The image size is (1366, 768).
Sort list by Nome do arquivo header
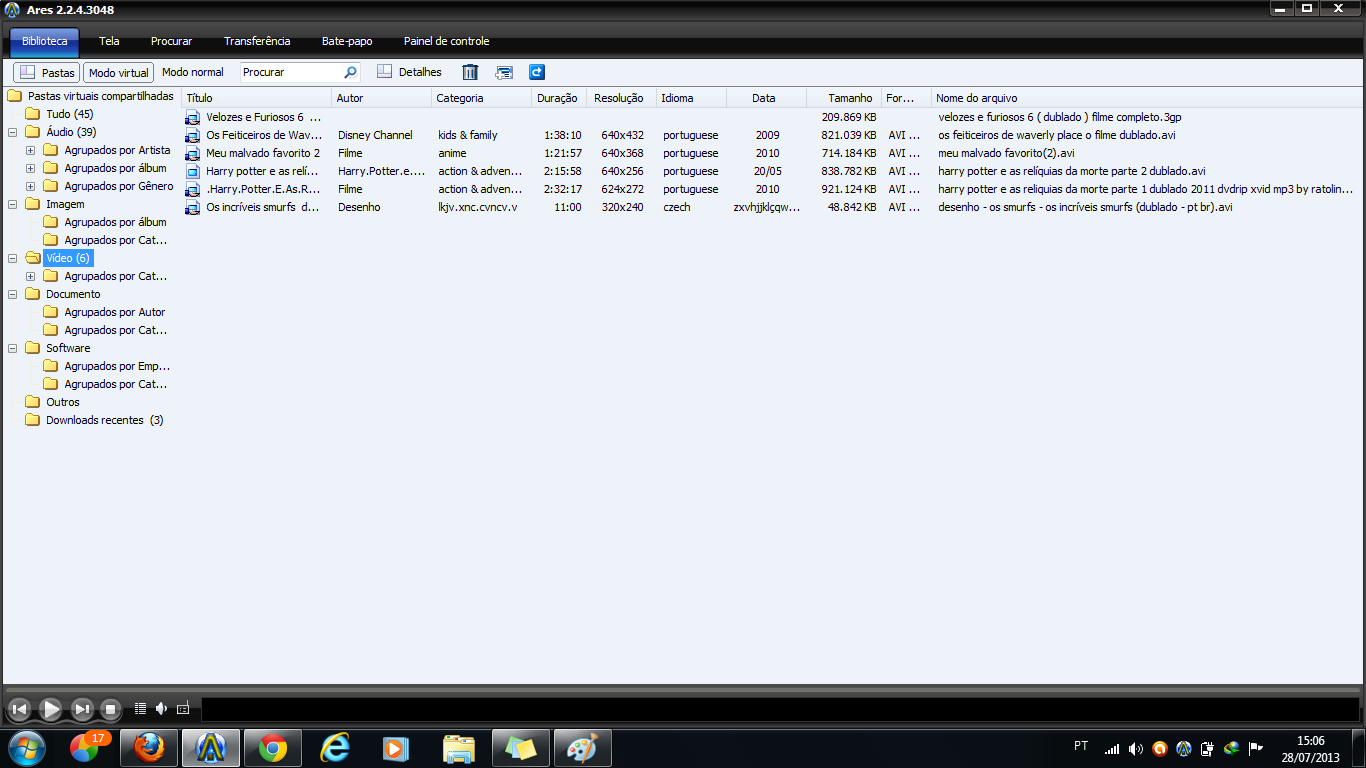tap(1147, 98)
